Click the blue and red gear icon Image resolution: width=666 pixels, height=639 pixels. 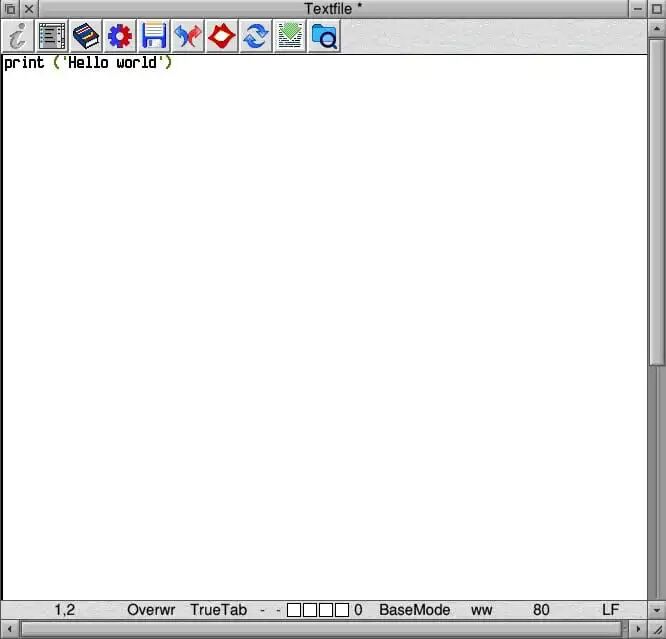120,36
